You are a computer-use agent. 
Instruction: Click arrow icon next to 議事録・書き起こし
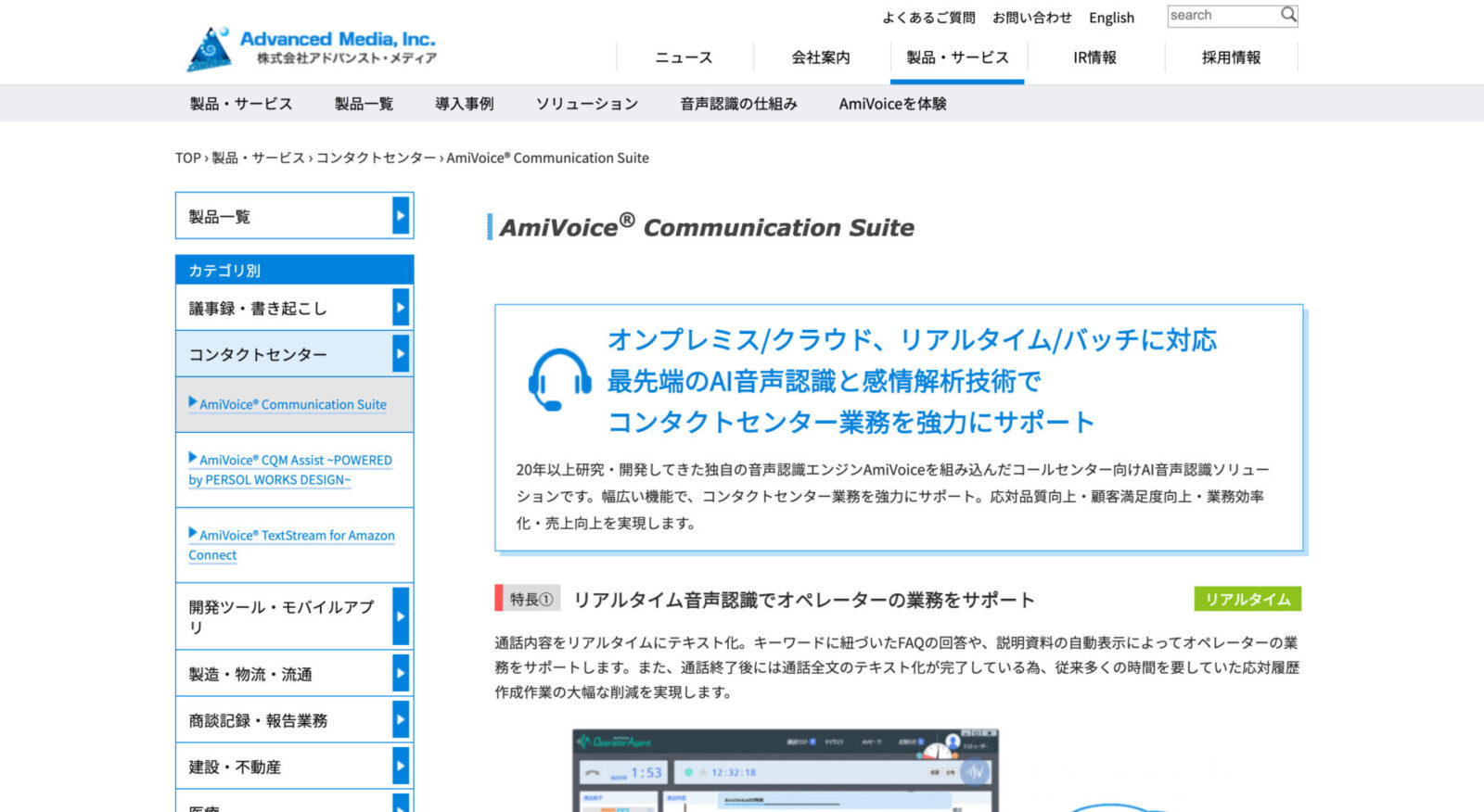click(401, 308)
